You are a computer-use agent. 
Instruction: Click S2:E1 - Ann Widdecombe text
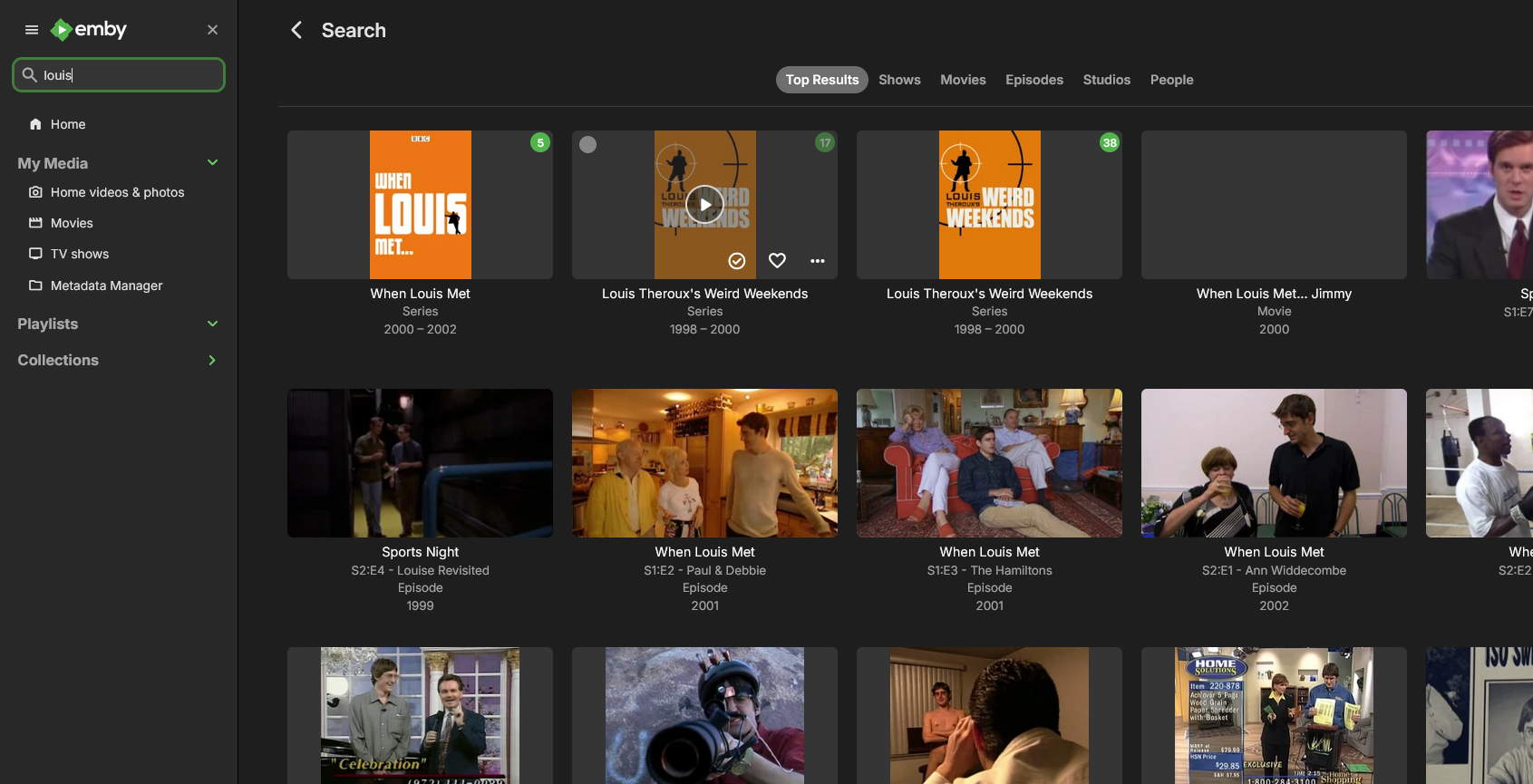tap(1274, 570)
